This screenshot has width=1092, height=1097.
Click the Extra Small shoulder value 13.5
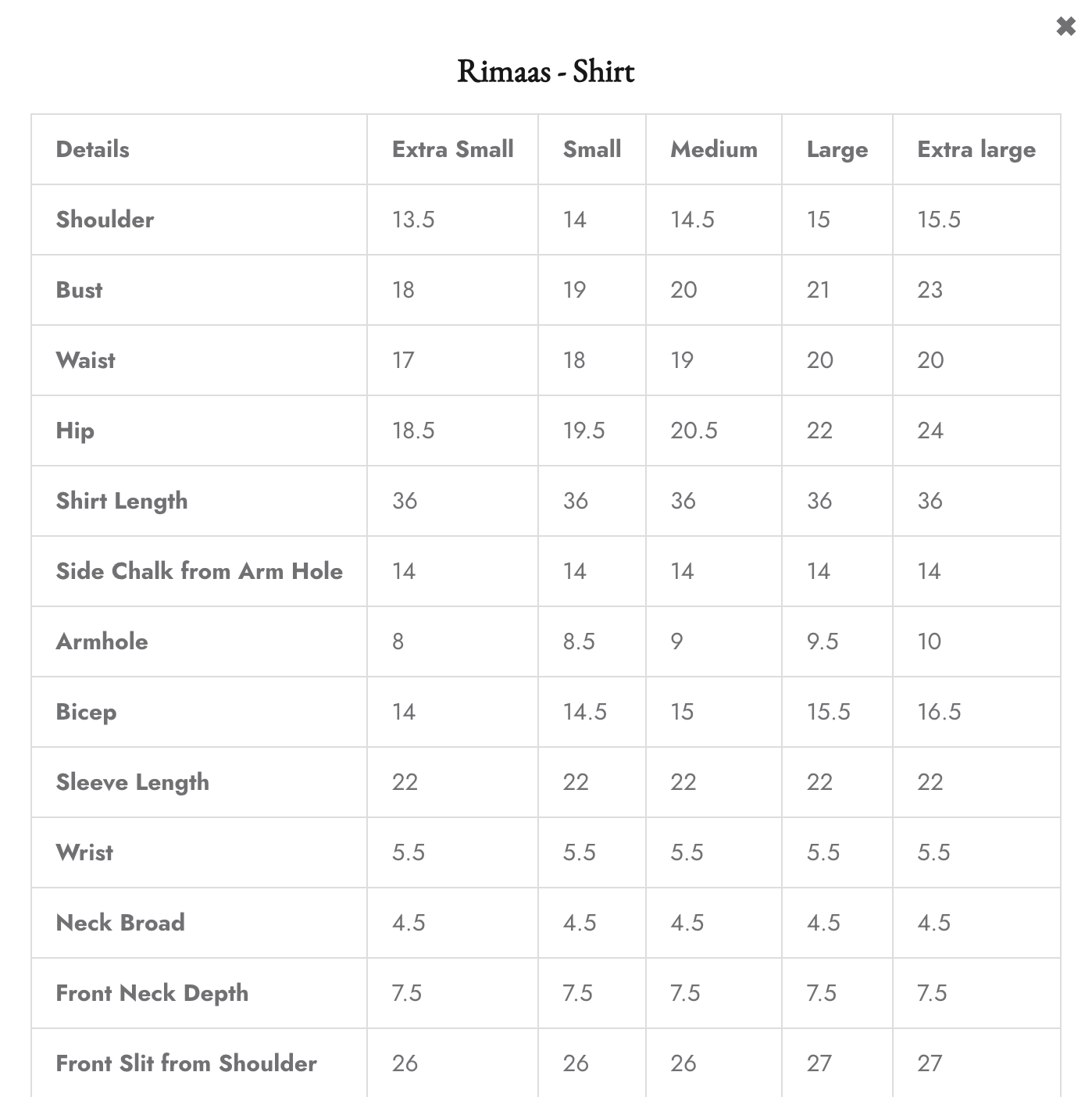pyautogui.click(x=412, y=220)
